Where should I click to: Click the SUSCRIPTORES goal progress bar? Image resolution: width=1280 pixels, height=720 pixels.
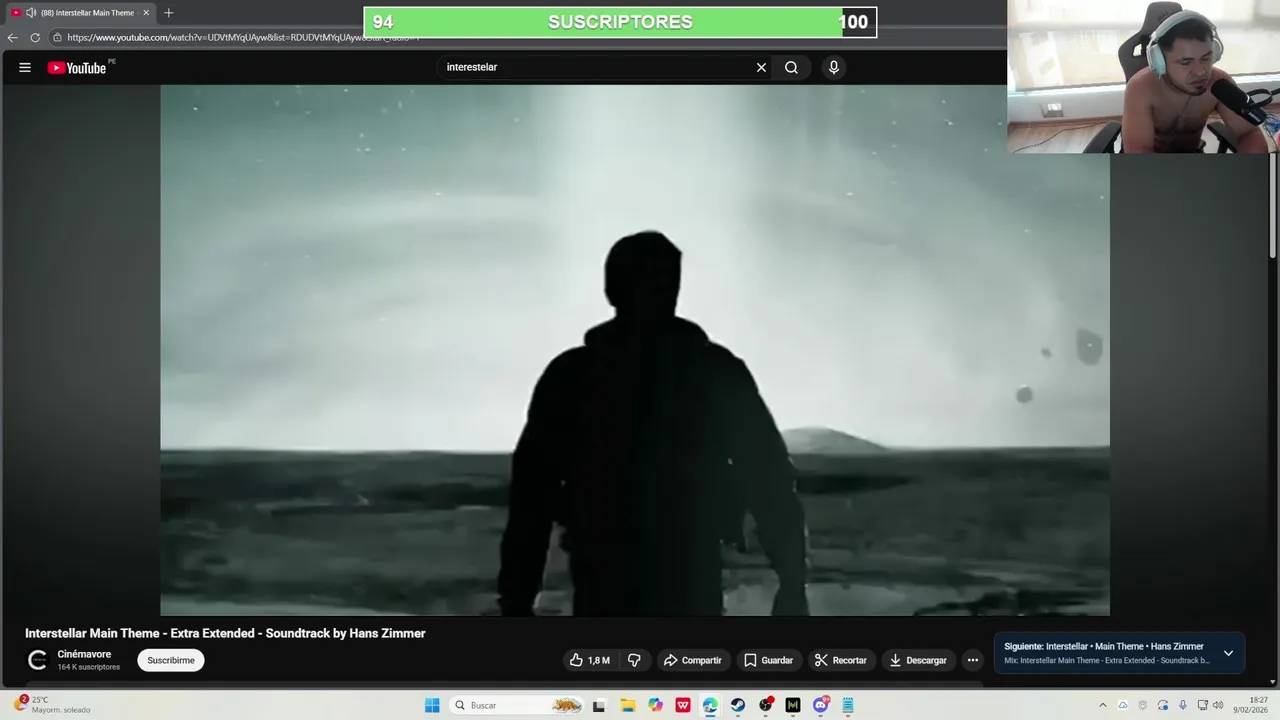(620, 22)
